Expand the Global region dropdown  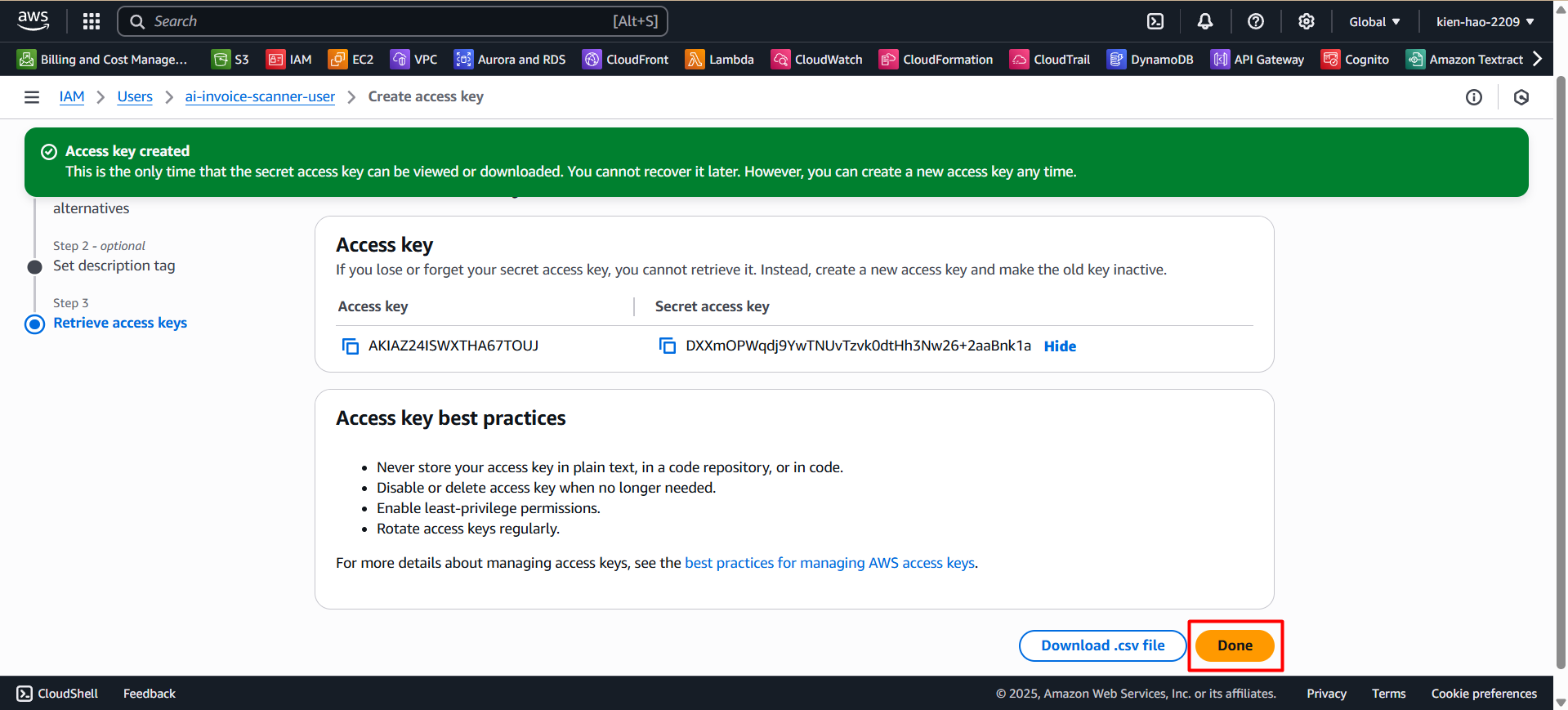point(1374,22)
